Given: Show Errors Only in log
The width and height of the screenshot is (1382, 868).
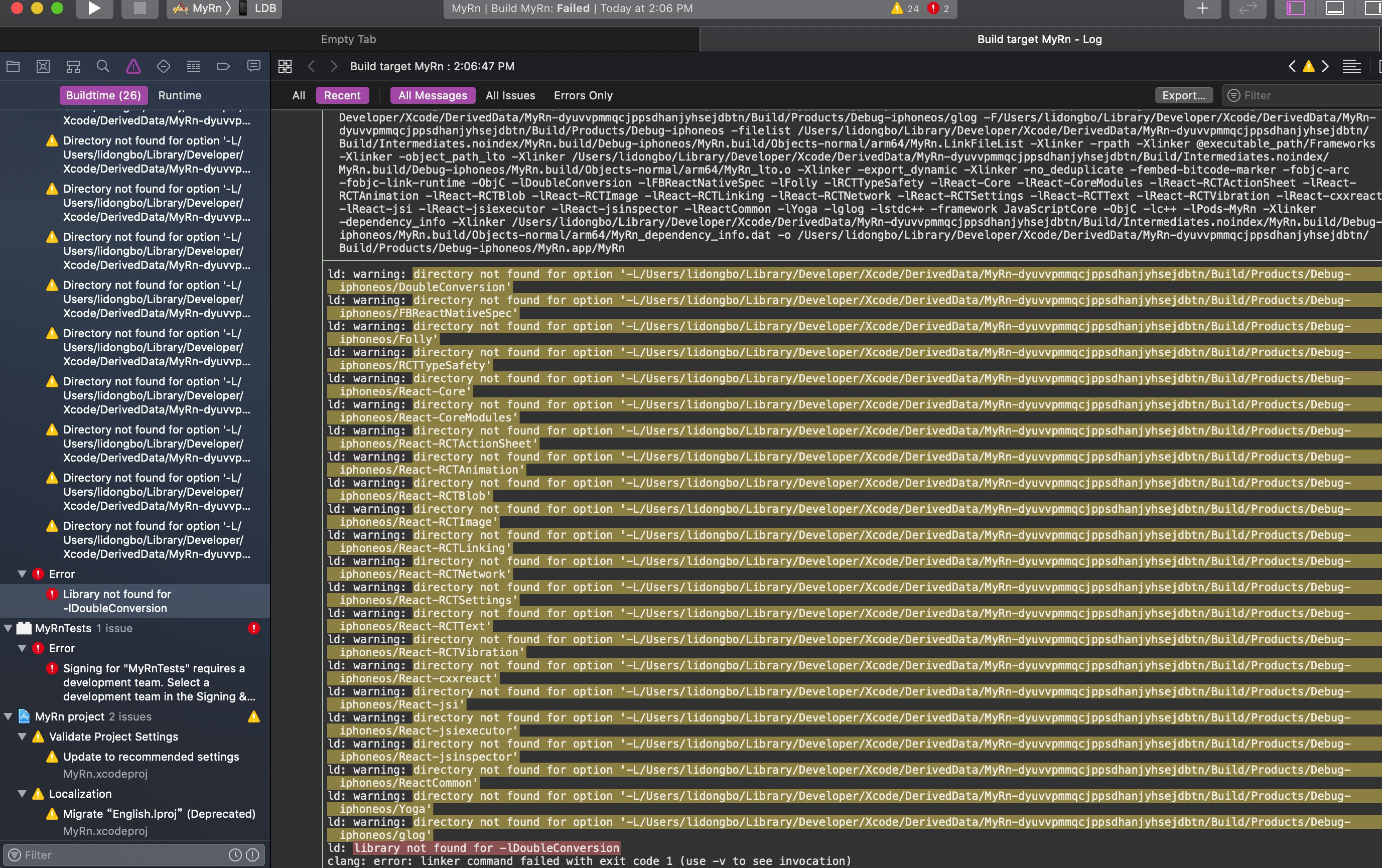Looking at the screenshot, I should (583, 95).
